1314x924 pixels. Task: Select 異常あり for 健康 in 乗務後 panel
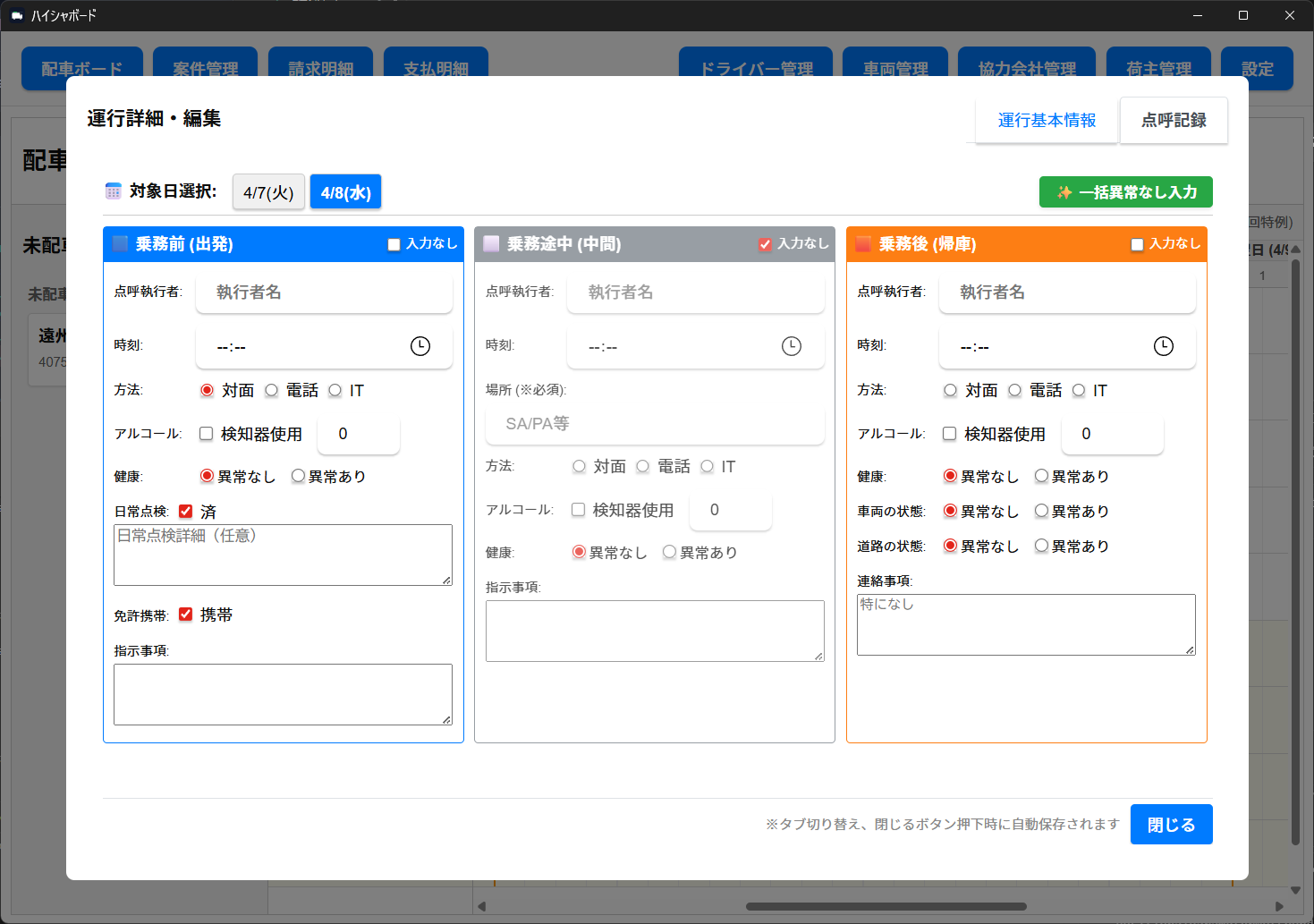[1041, 476]
